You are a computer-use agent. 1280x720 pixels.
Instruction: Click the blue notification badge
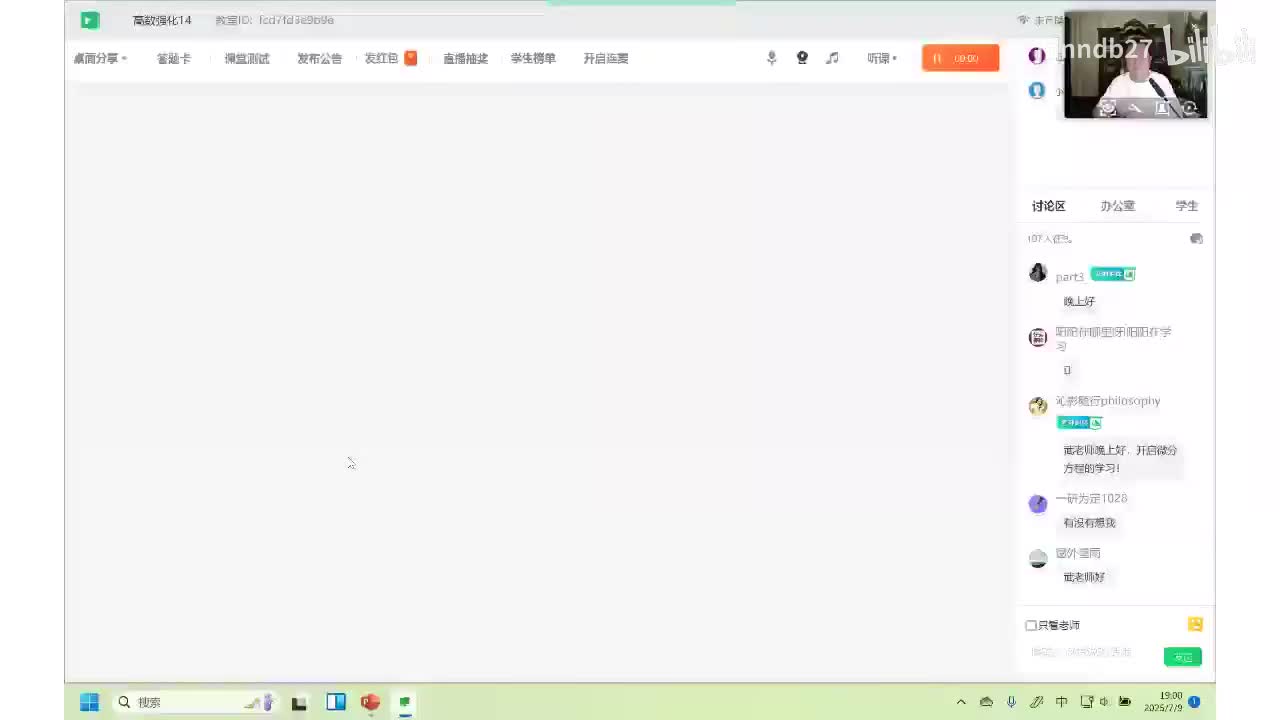1194,702
